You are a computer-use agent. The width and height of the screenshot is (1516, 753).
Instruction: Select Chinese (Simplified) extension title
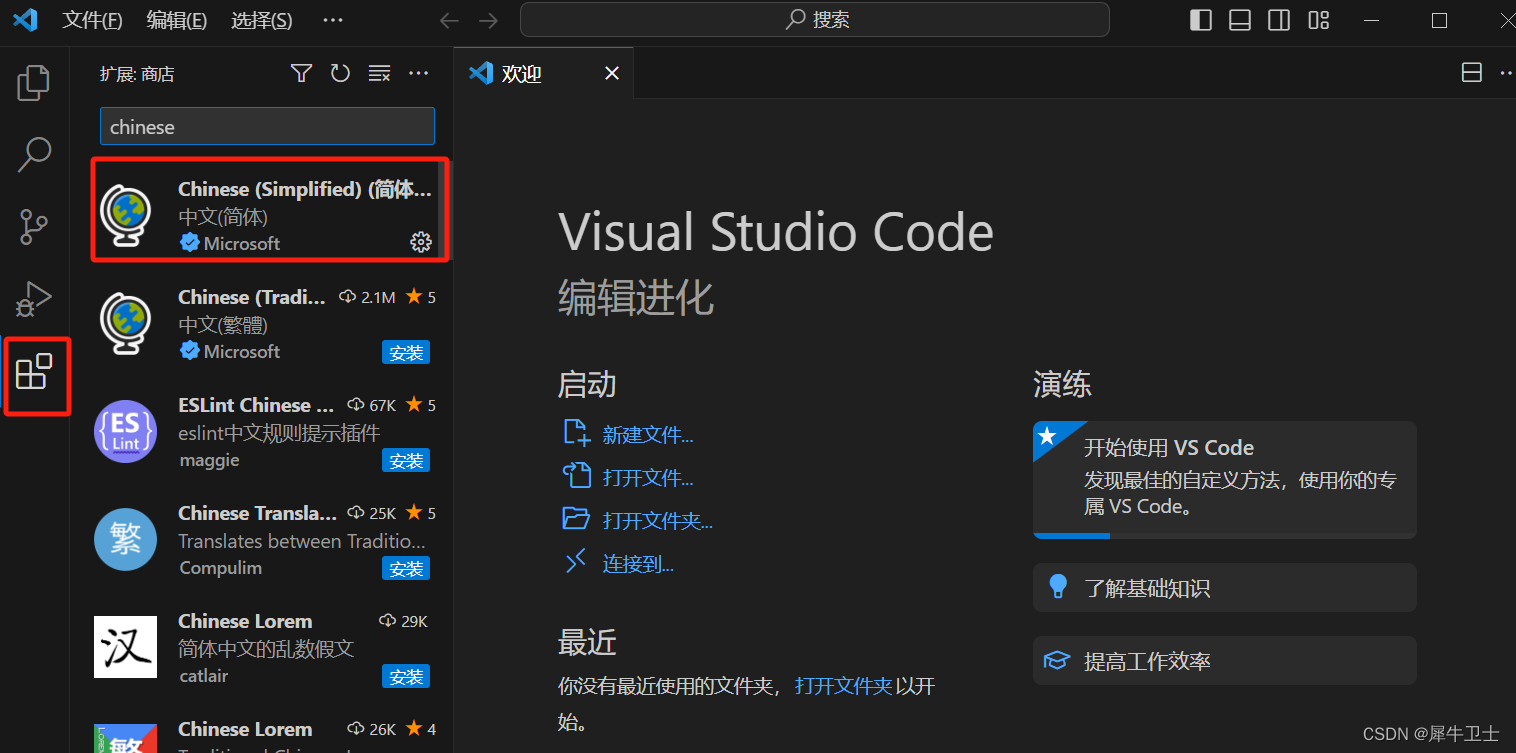305,189
